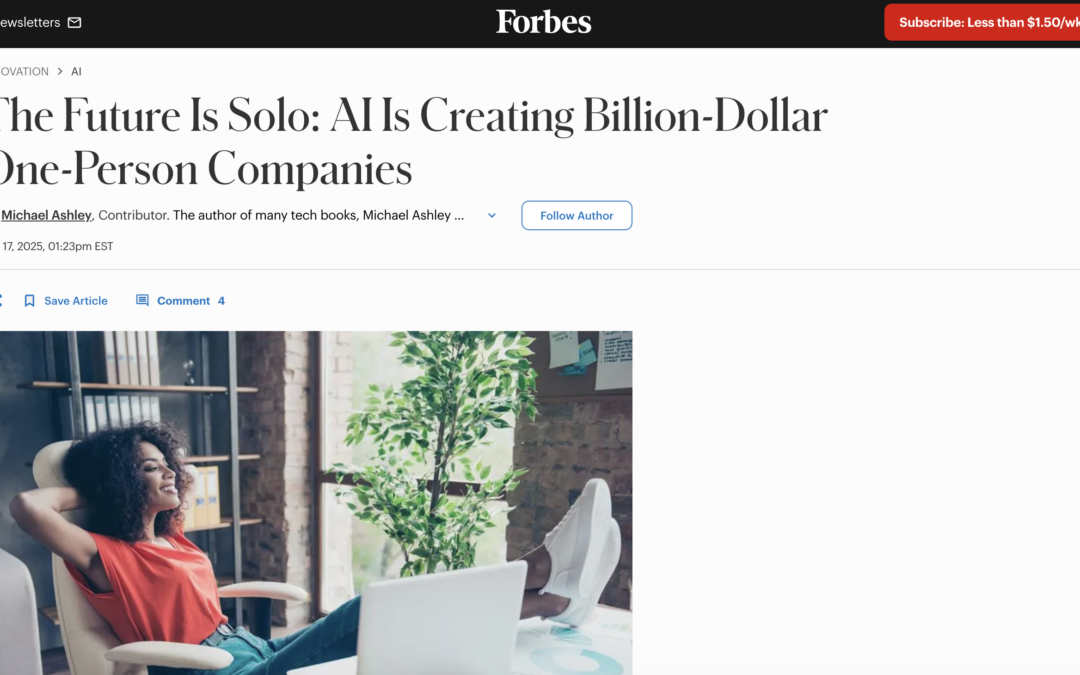Open the Innovation breadcrumb link
Image resolution: width=1080 pixels, height=675 pixels.
tap(24, 72)
